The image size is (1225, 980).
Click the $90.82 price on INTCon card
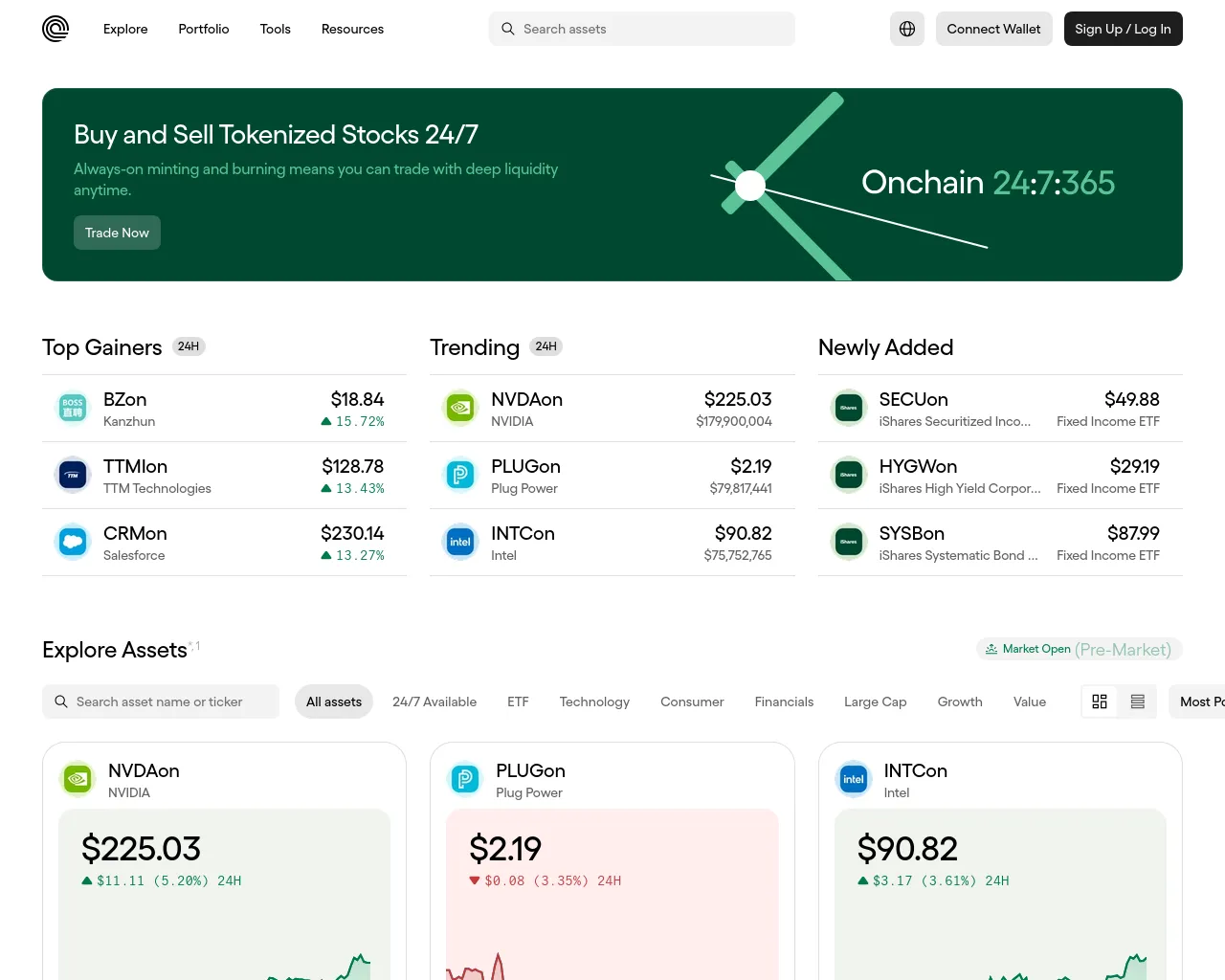pyautogui.click(x=907, y=849)
